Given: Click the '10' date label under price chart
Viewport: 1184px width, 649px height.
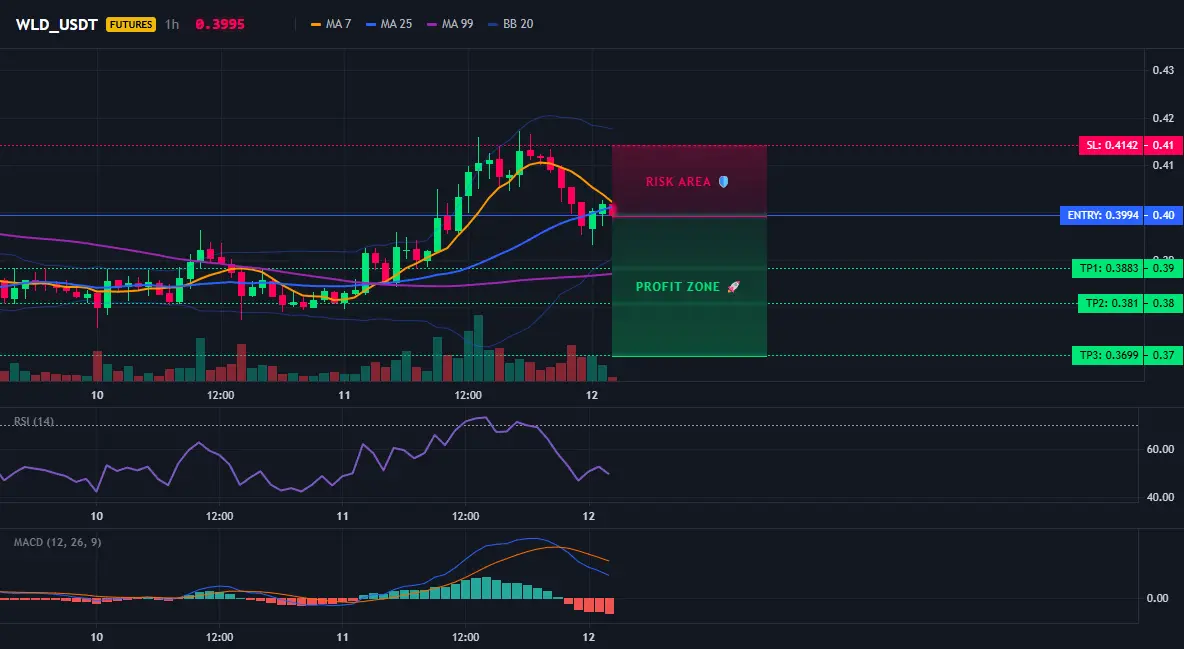Looking at the screenshot, I should (x=97, y=395).
